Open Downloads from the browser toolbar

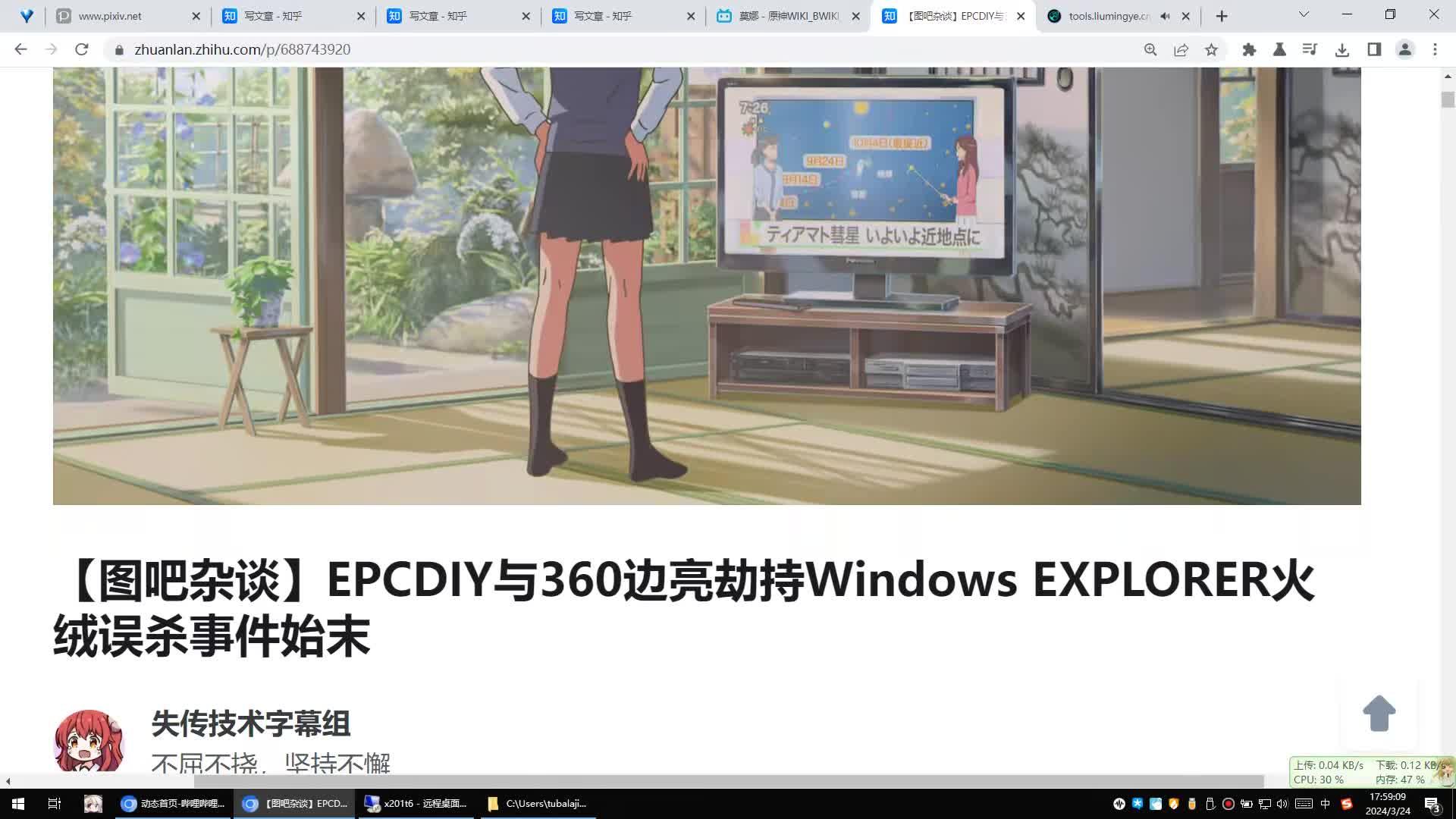1342,49
